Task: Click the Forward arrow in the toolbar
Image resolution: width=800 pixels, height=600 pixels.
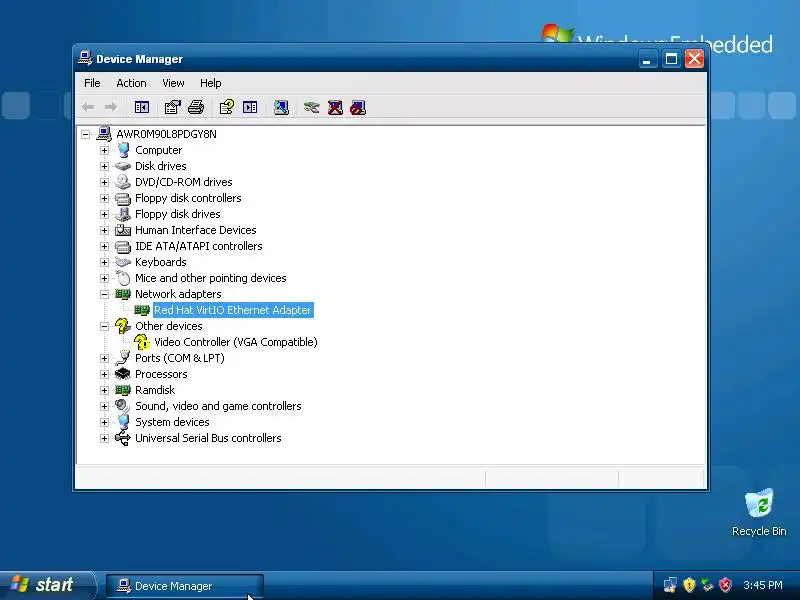Action: coord(110,107)
